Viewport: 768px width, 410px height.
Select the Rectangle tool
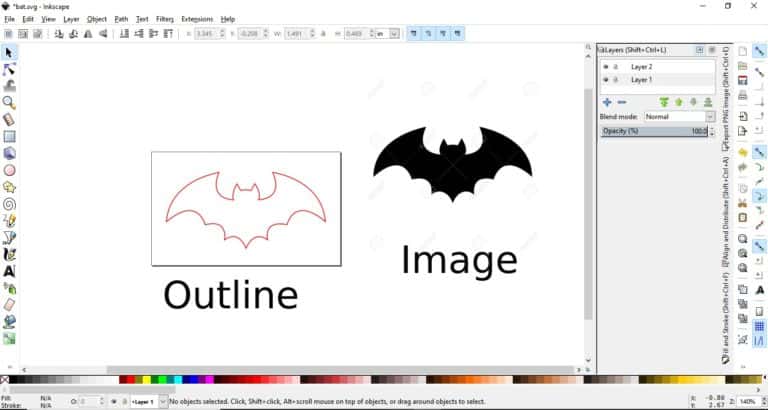pos(9,136)
